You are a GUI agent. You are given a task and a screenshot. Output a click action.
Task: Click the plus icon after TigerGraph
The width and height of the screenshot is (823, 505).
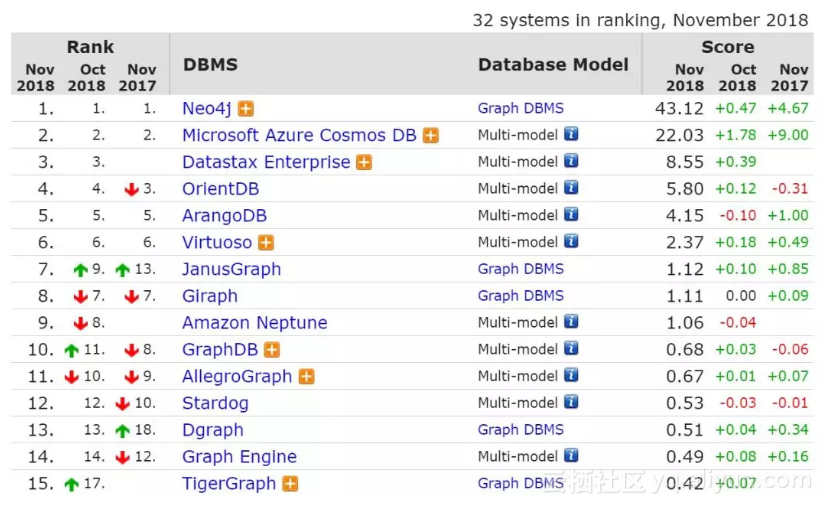click(x=290, y=483)
